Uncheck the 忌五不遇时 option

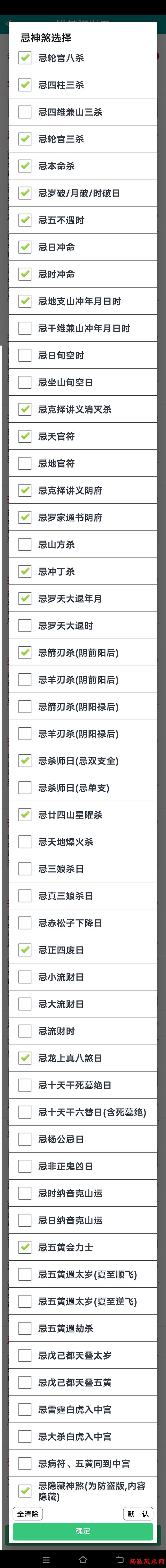[x=25, y=220]
